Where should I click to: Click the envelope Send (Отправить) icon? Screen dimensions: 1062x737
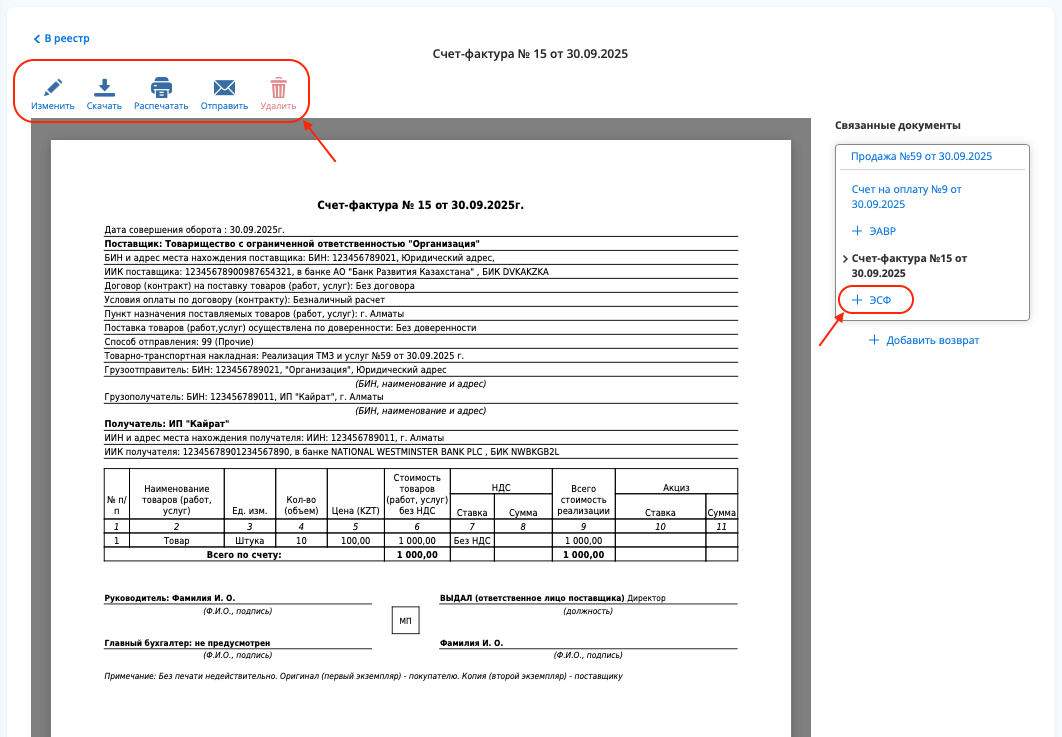[x=224, y=88]
